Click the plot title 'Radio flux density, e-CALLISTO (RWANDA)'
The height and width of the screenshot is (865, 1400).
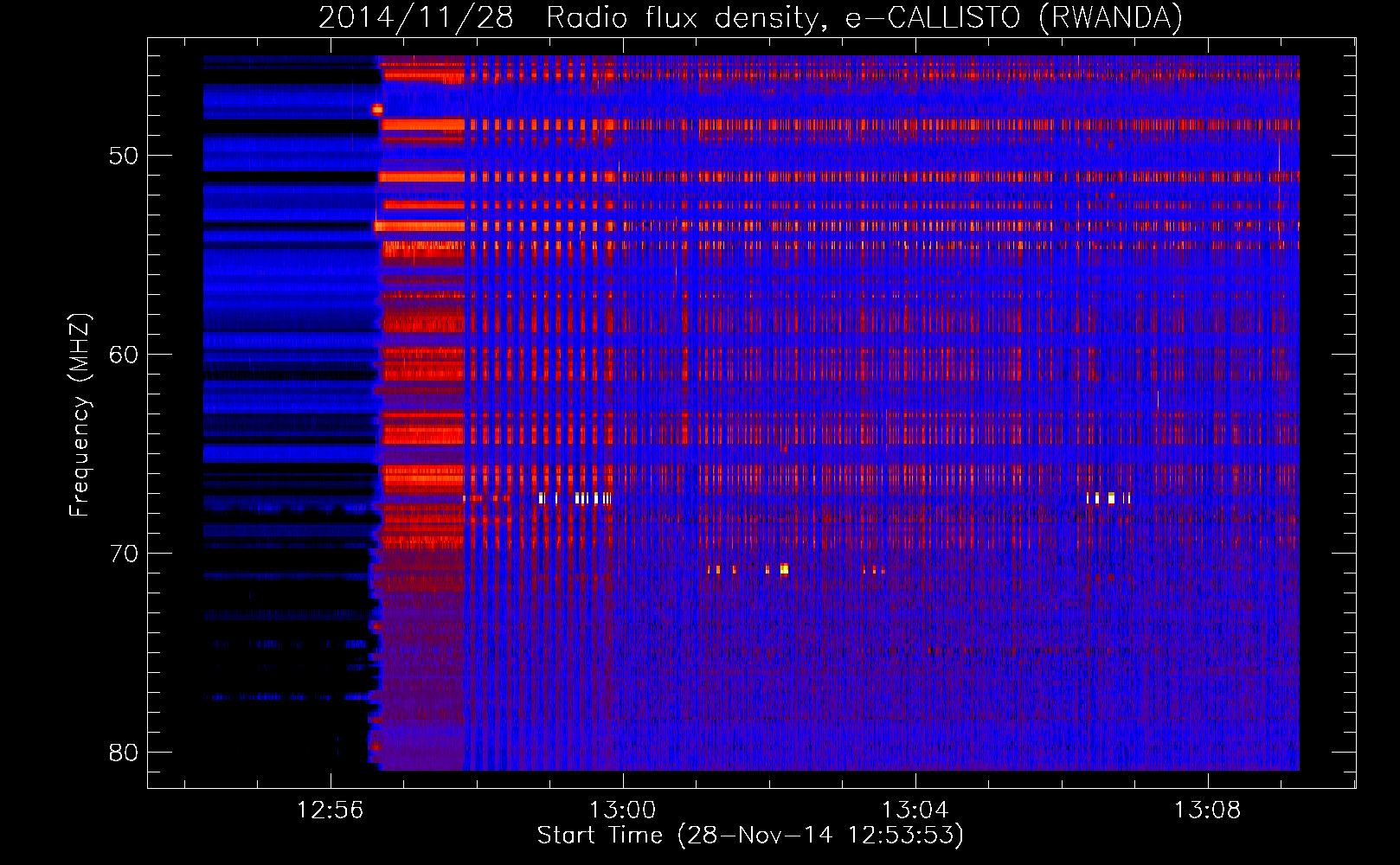pos(864,18)
